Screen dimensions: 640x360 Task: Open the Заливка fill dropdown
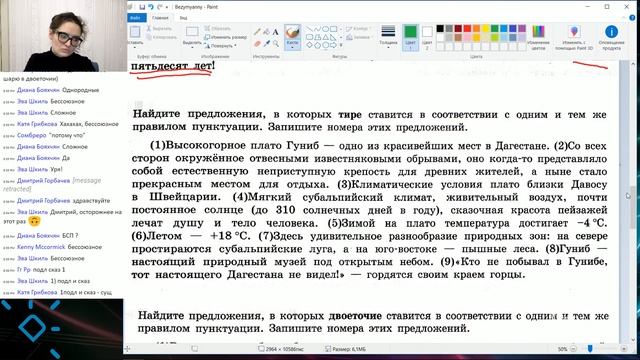tap(359, 37)
